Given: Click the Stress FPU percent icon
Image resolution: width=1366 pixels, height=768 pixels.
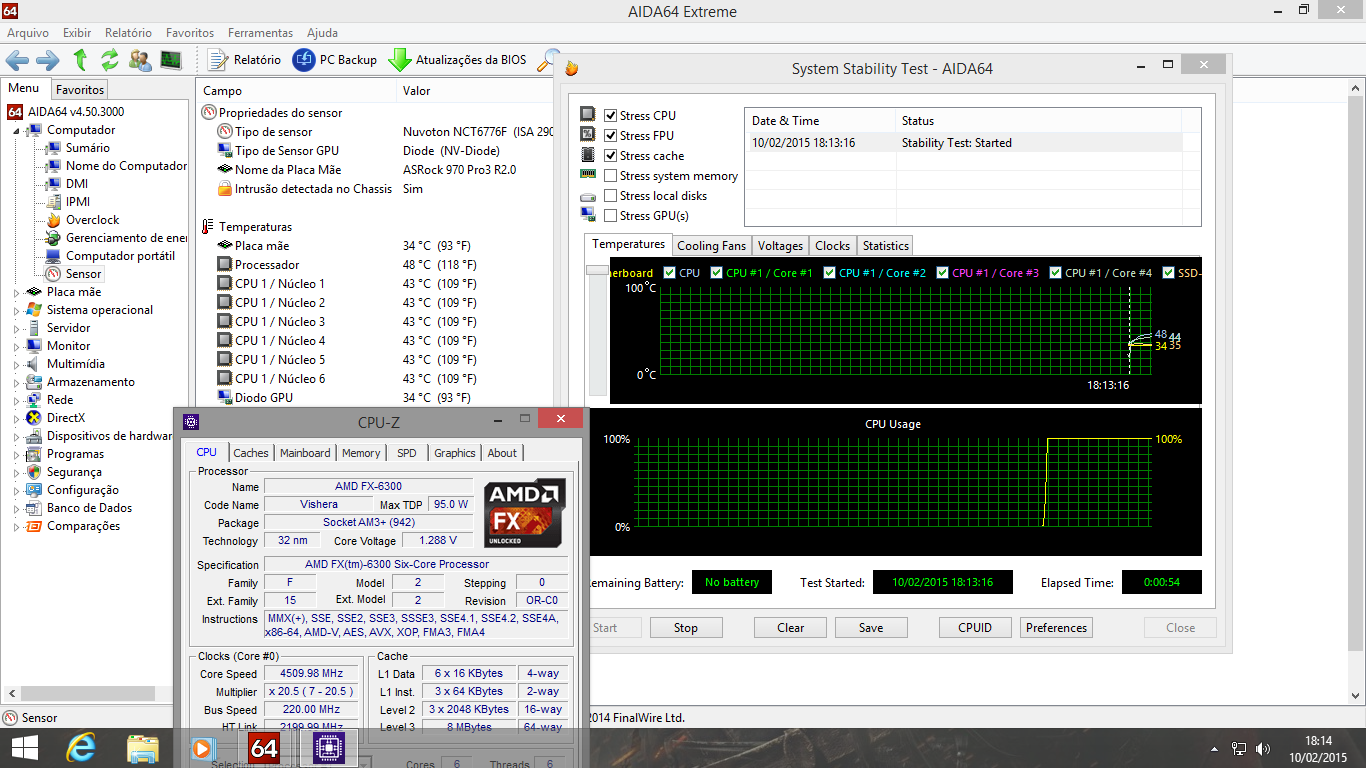Looking at the screenshot, I should point(588,135).
